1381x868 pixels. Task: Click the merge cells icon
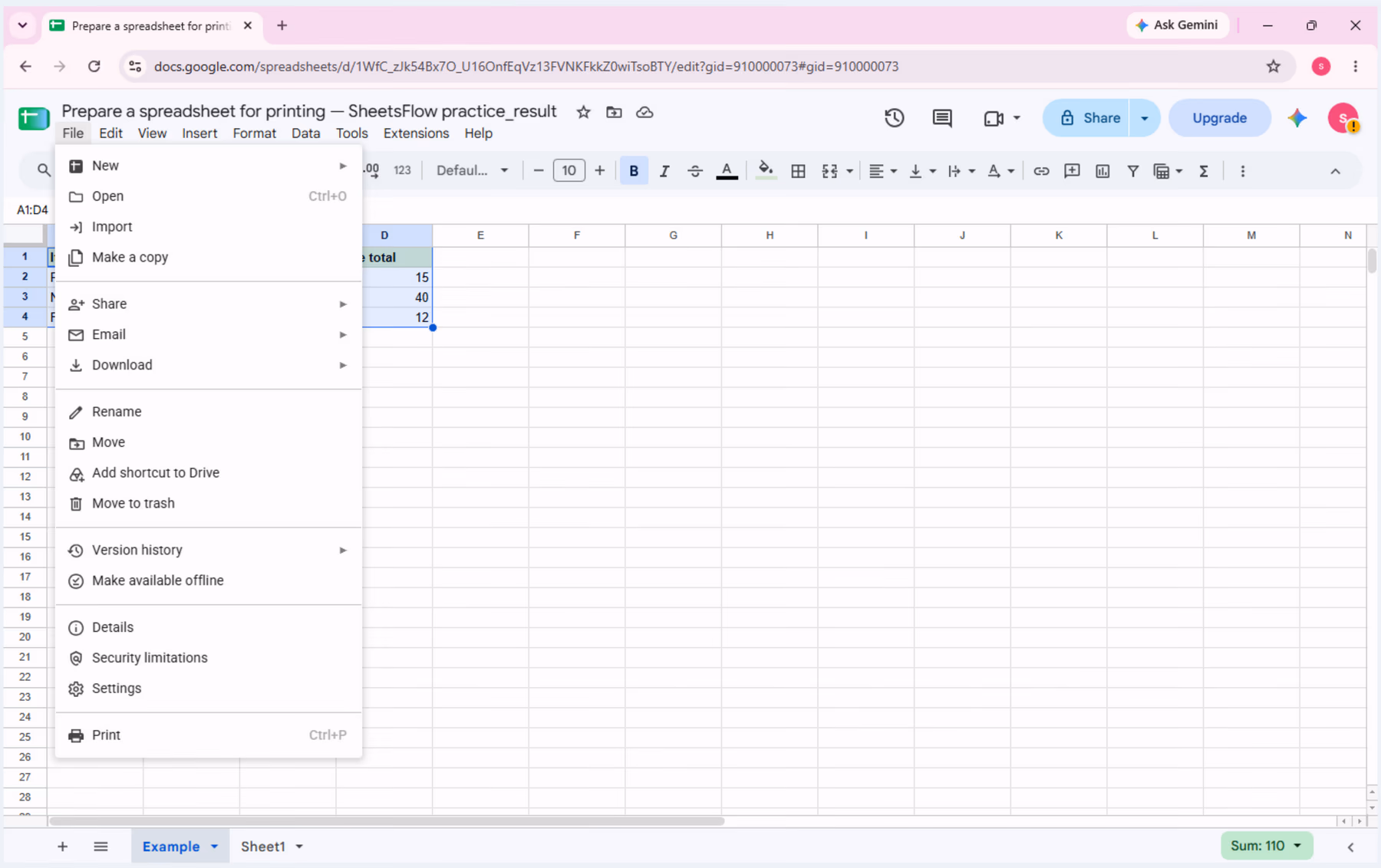pos(829,171)
